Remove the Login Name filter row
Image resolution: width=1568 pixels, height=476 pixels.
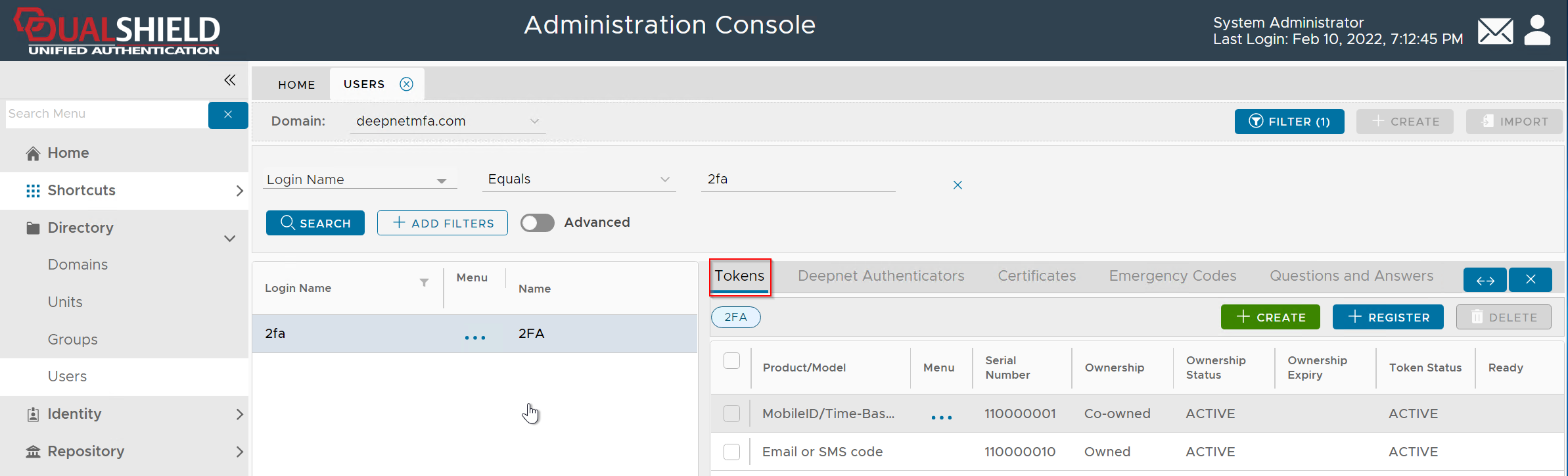point(957,185)
